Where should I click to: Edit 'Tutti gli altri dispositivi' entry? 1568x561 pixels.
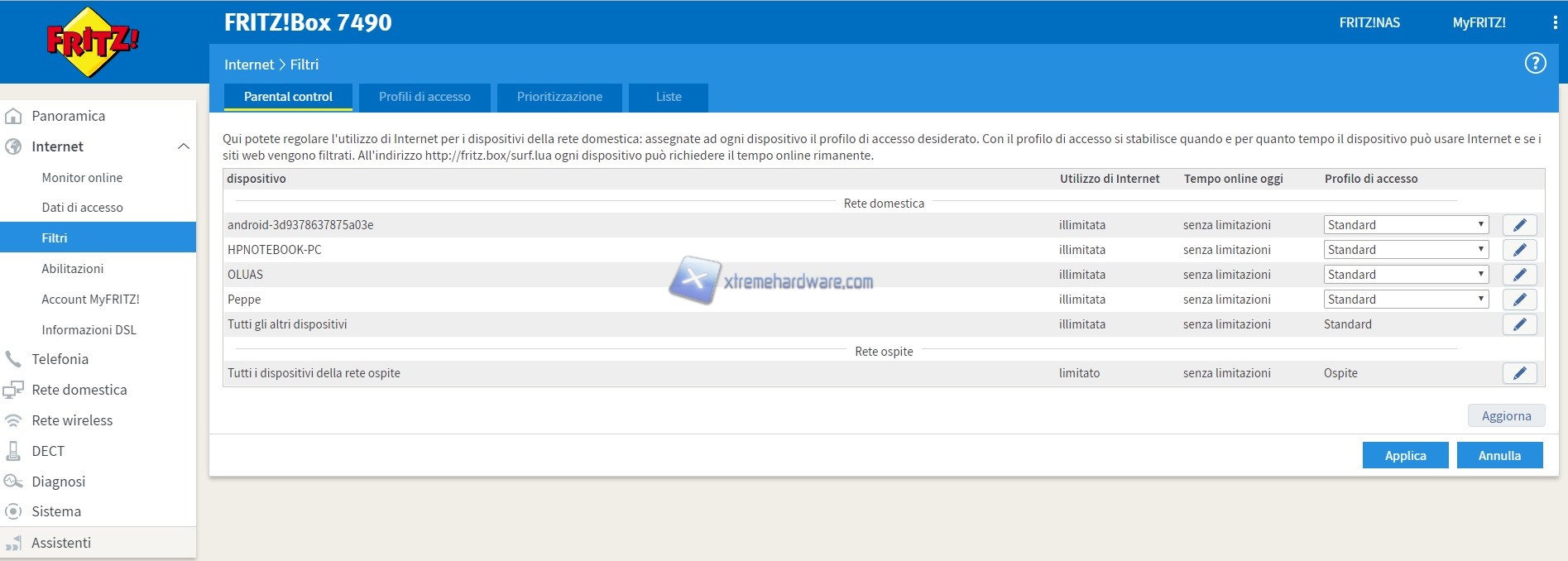click(1519, 324)
